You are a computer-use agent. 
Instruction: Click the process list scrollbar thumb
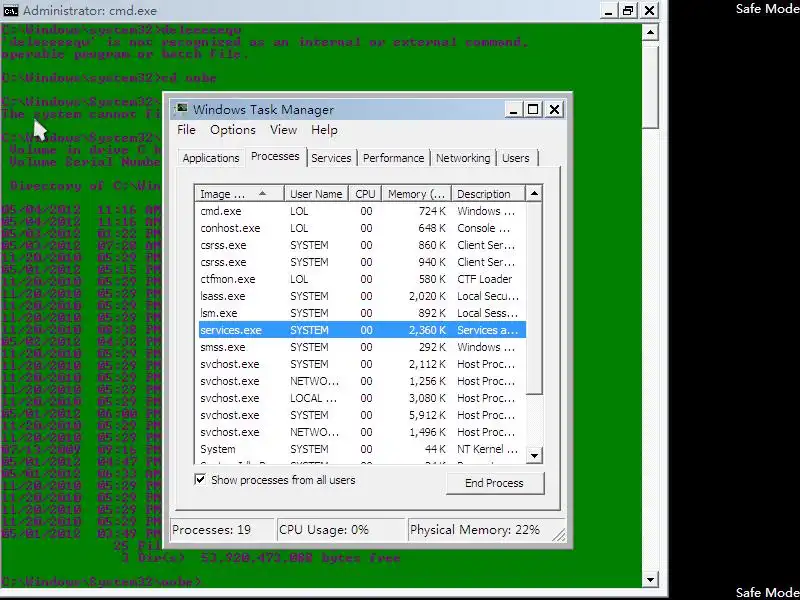point(534,298)
